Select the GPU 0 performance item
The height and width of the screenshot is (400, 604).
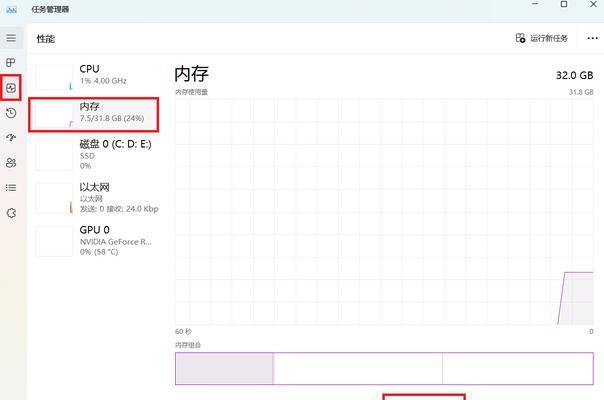(x=94, y=241)
